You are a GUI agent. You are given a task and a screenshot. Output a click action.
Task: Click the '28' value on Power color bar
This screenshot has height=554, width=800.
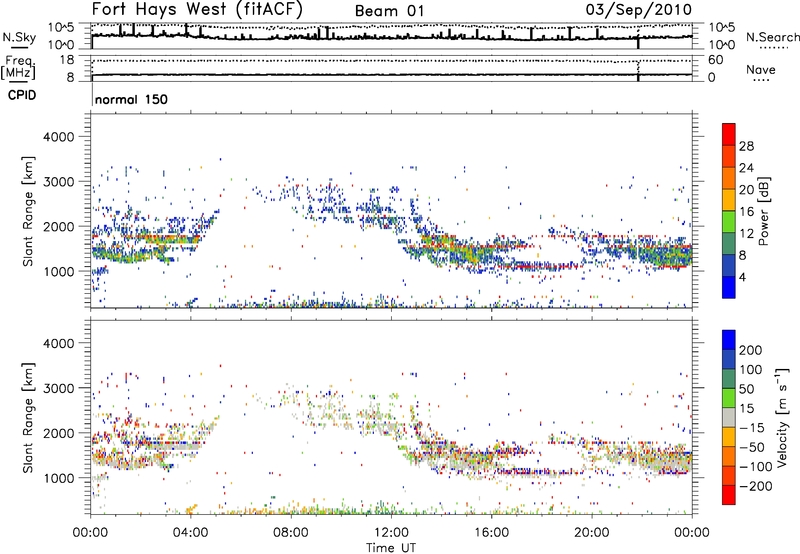(x=746, y=146)
